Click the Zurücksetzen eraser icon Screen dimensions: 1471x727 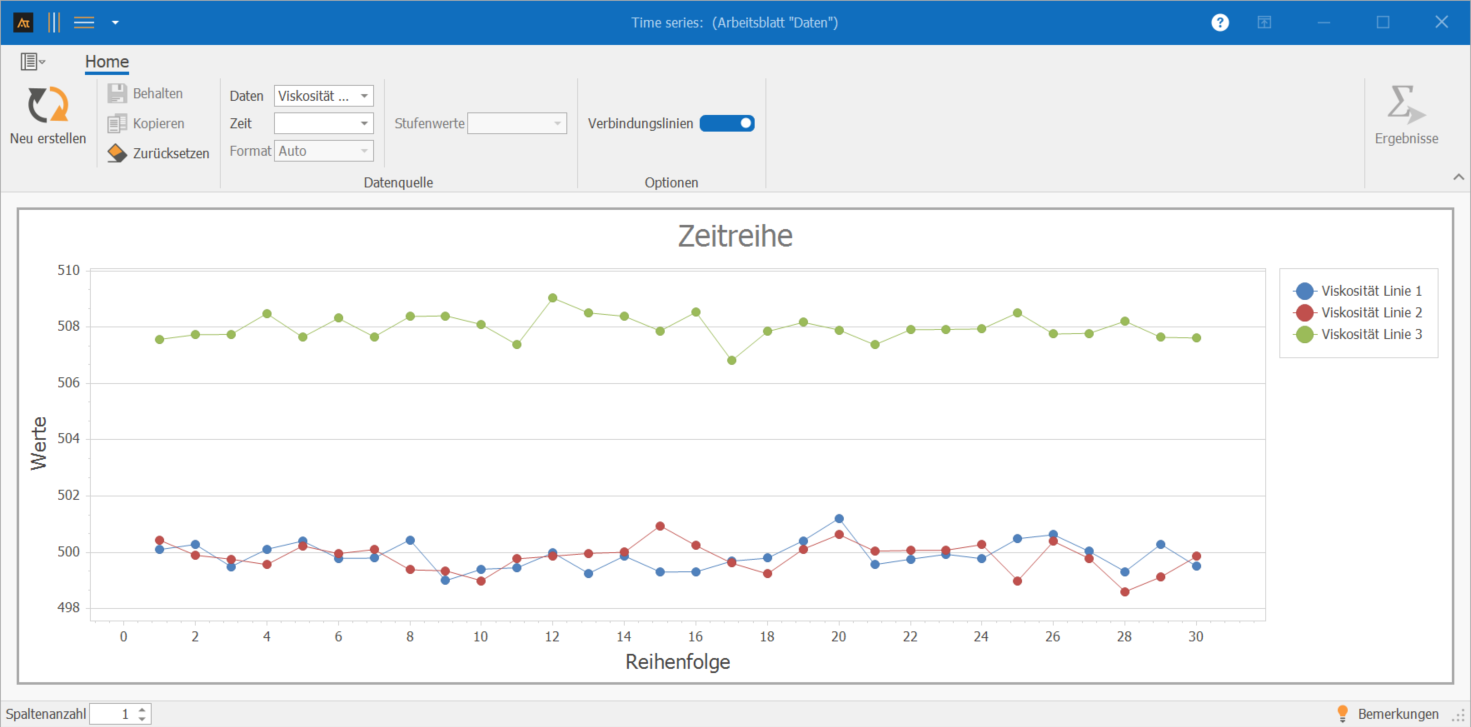[117, 153]
